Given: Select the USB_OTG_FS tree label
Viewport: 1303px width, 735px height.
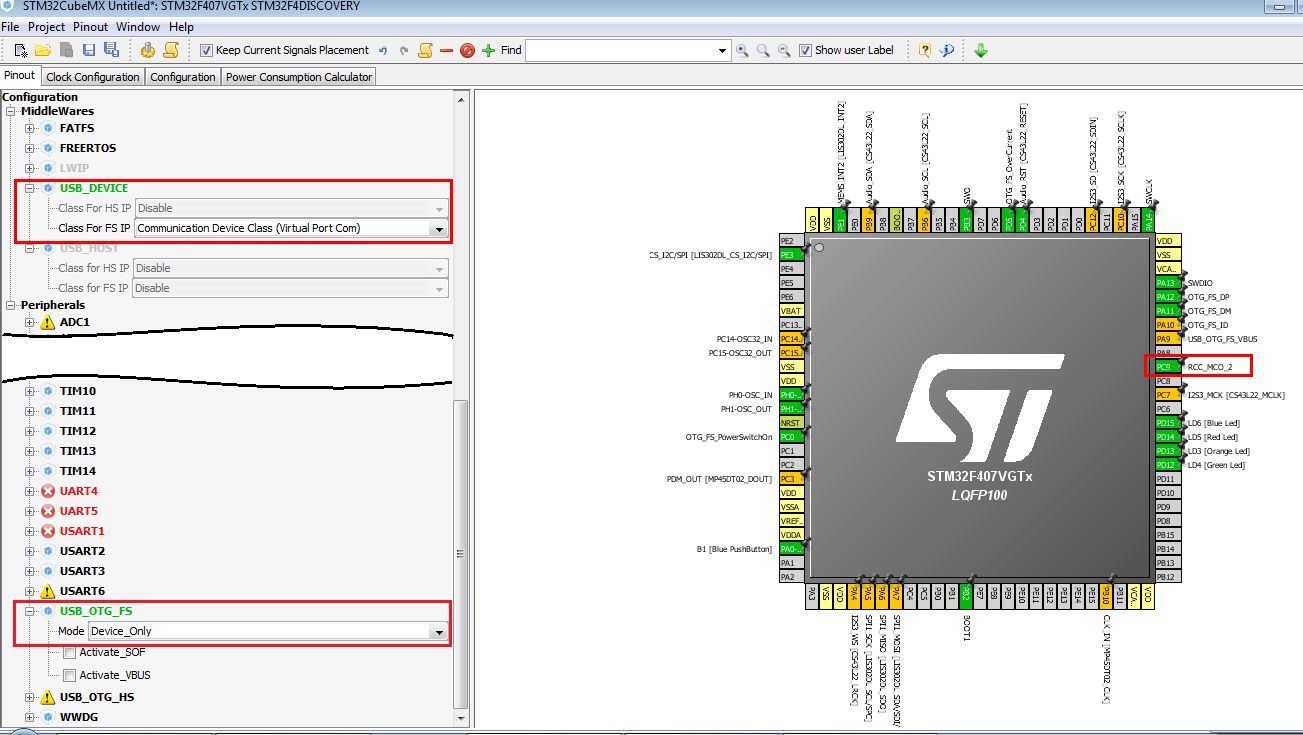Looking at the screenshot, I should tap(96, 611).
